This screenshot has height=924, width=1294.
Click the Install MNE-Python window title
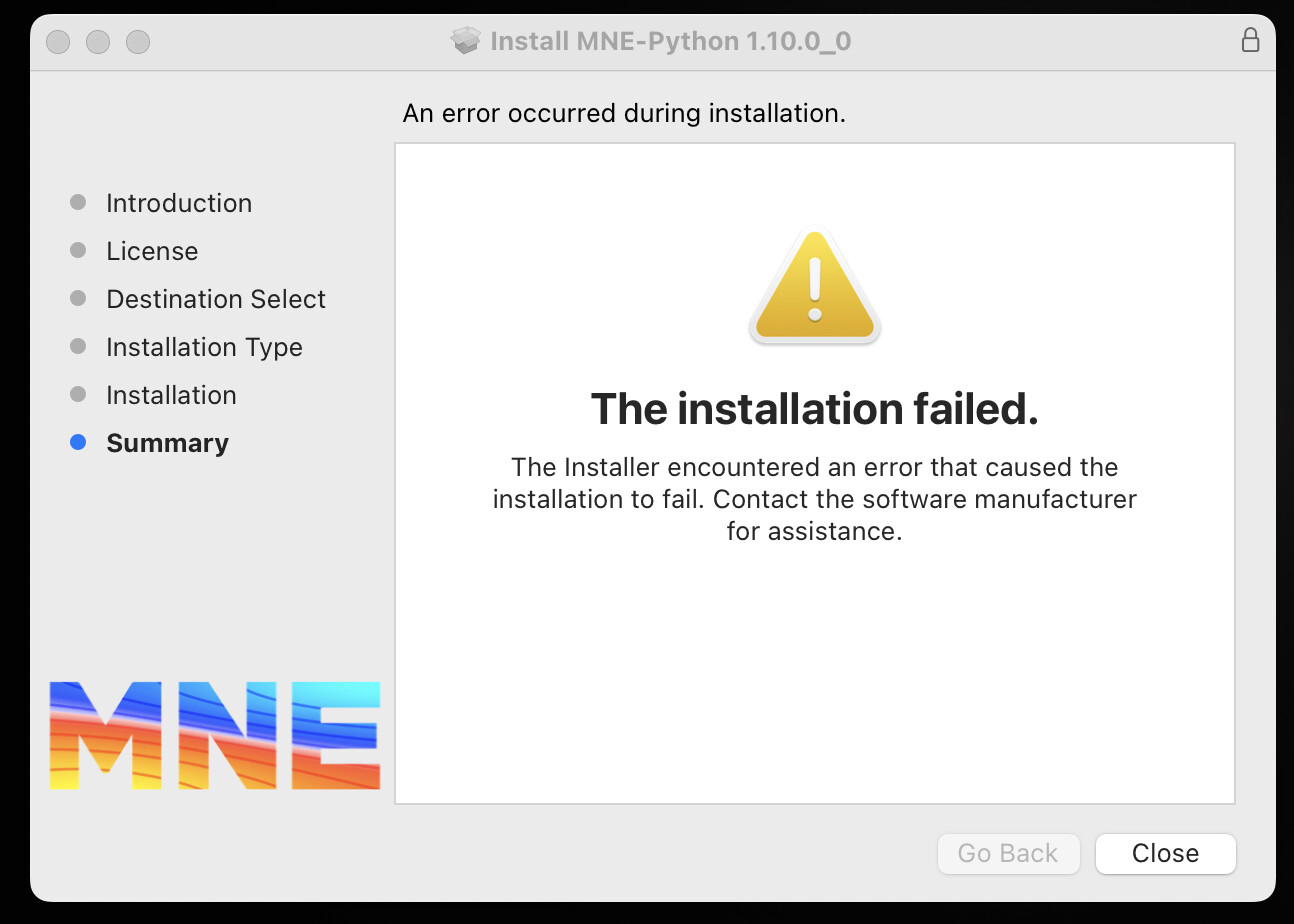pos(671,41)
